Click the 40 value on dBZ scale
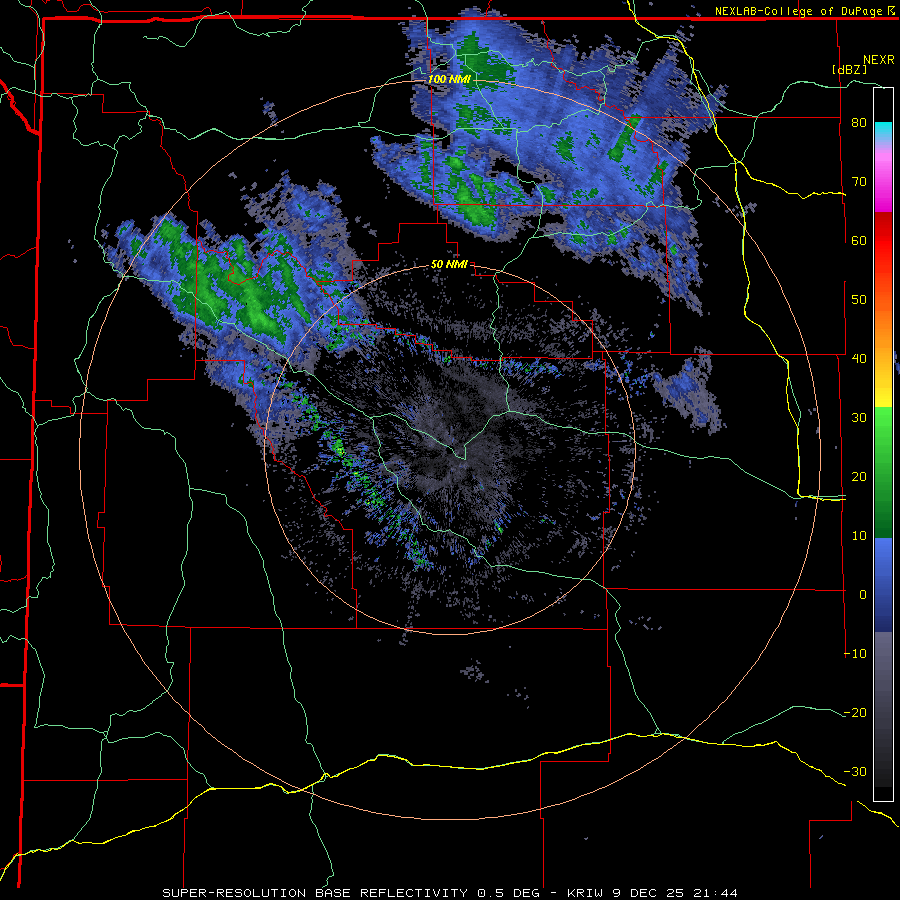 click(859, 359)
